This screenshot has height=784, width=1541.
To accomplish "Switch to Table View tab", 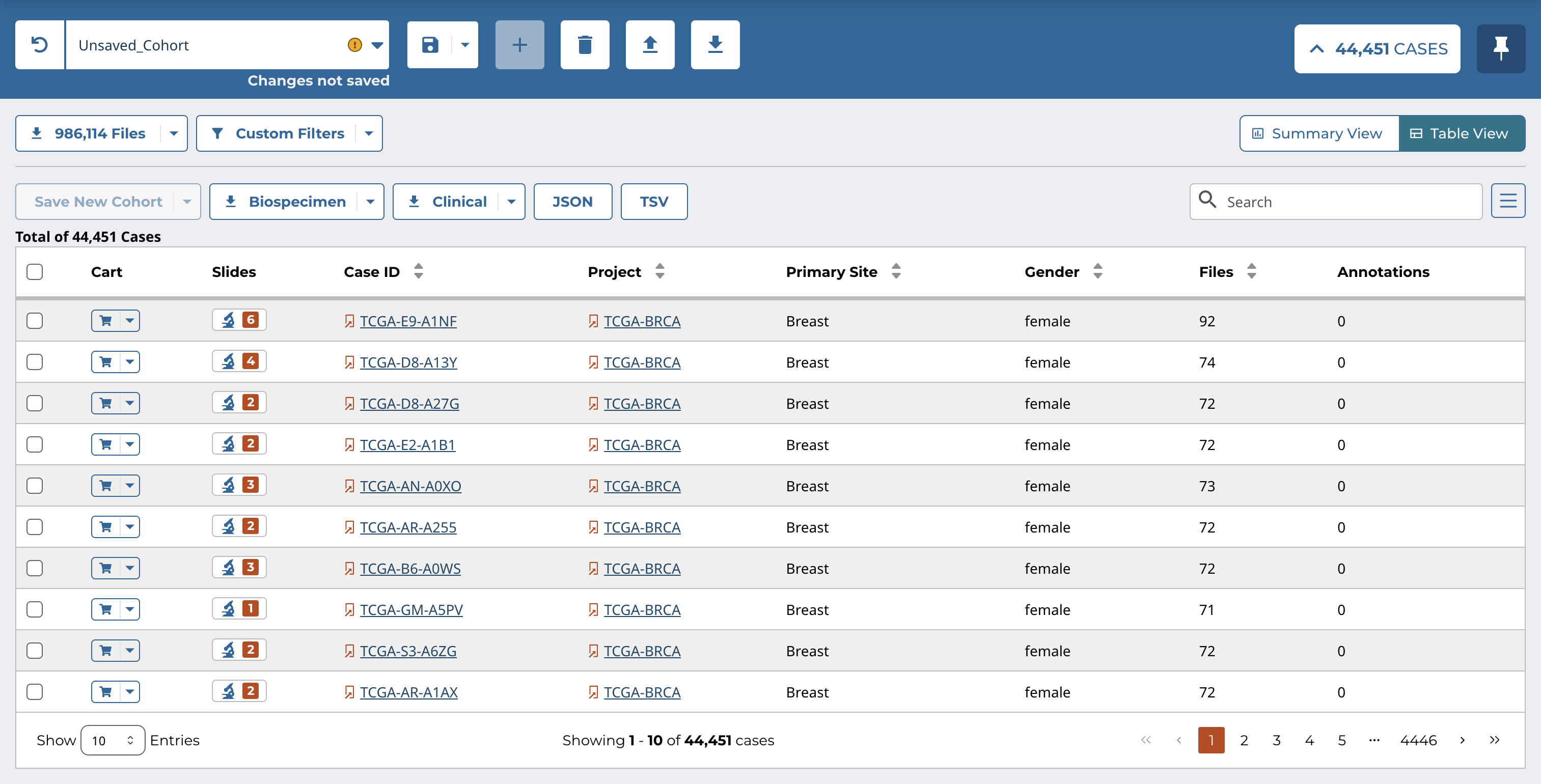I will pyautogui.click(x=1461, y=133).
